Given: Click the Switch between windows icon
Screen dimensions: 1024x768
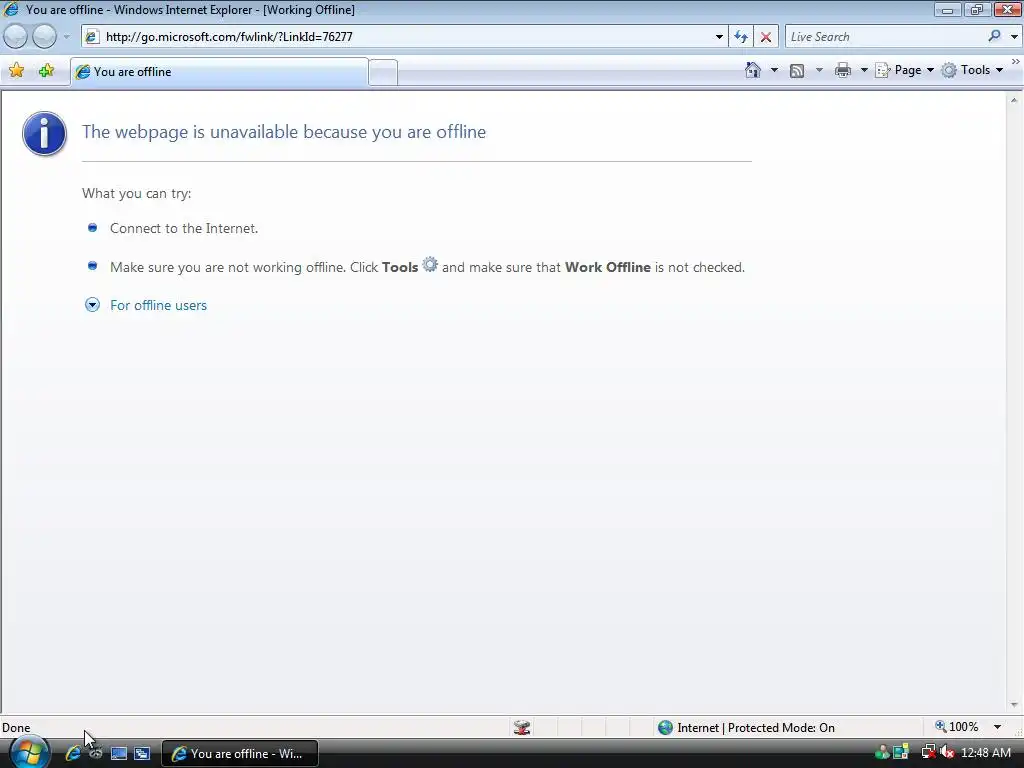Looking at the screenshot, I should click(142, 753).
